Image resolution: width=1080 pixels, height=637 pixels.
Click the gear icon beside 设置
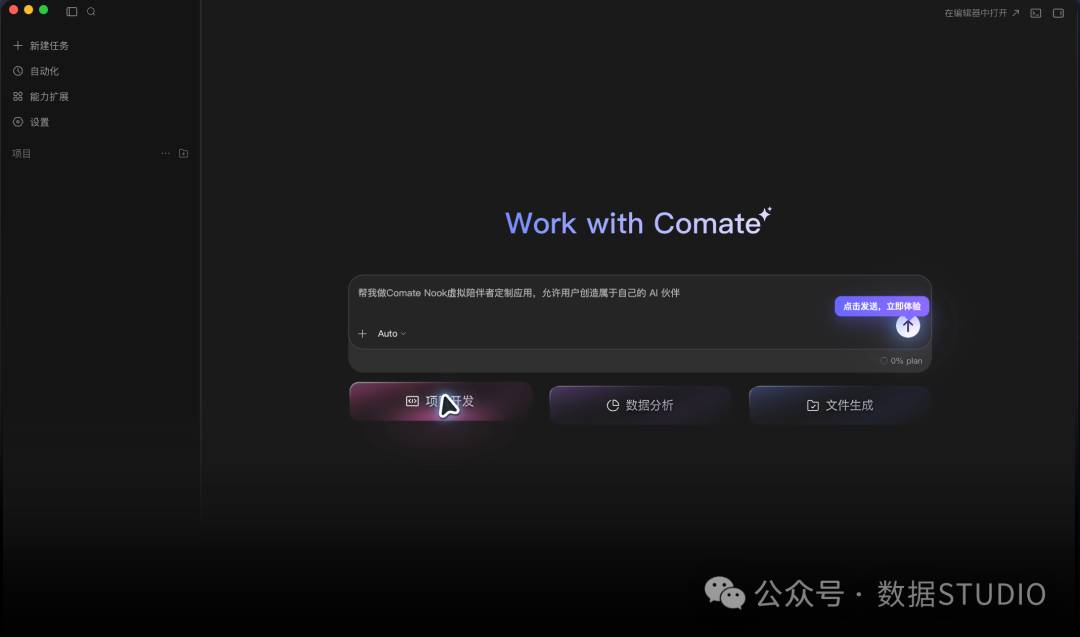18,122
